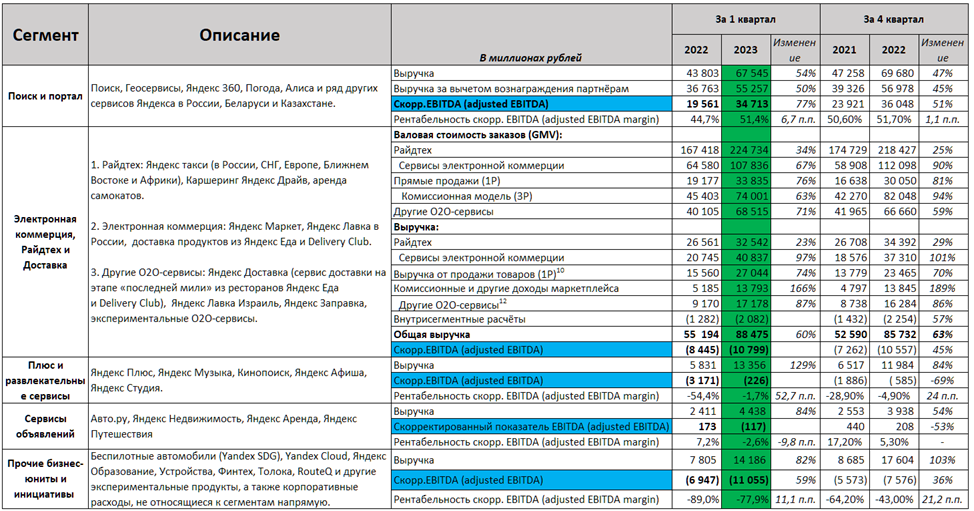Click the revenue value '32 542'
The width and height of the screenshot is (974, 511).
click(745, 242)
